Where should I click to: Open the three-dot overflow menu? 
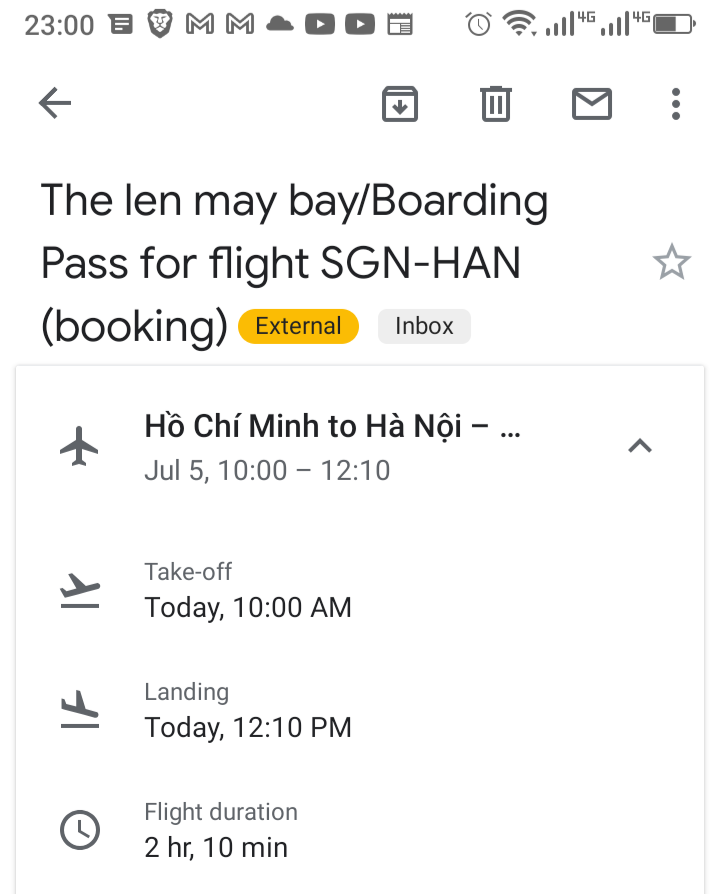click(676, 103)
